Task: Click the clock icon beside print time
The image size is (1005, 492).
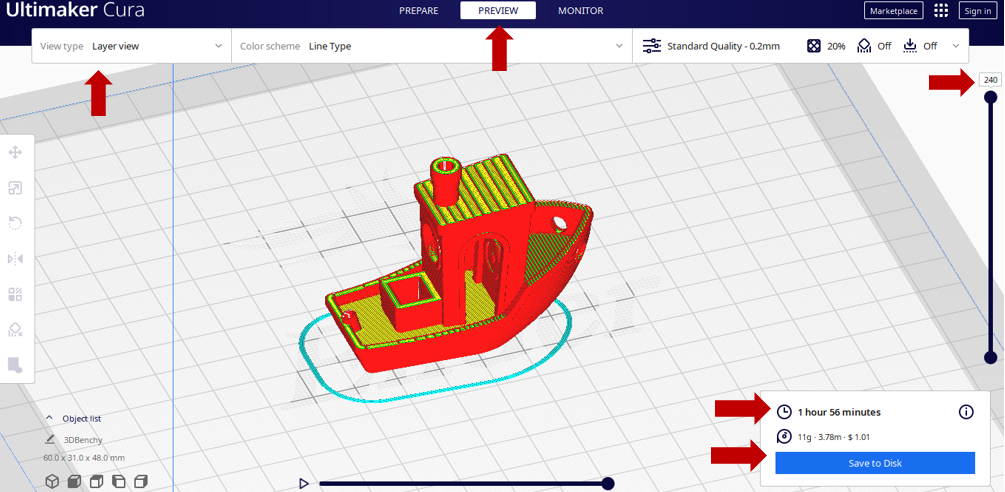Action: click(x=784, y=412)
